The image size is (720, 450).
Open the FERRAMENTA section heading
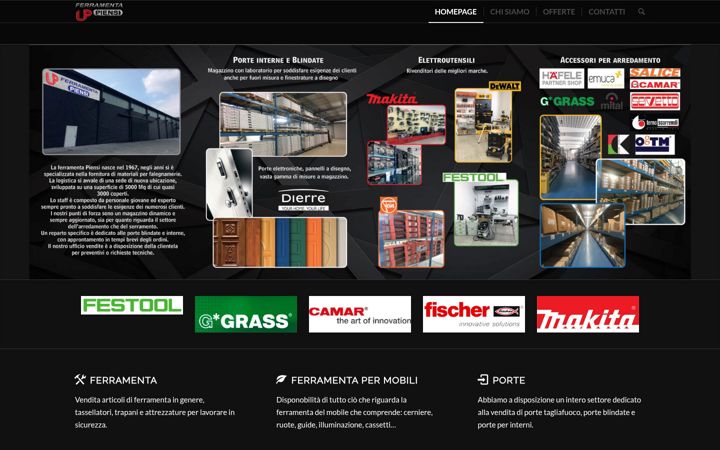[x=123, y=380]
